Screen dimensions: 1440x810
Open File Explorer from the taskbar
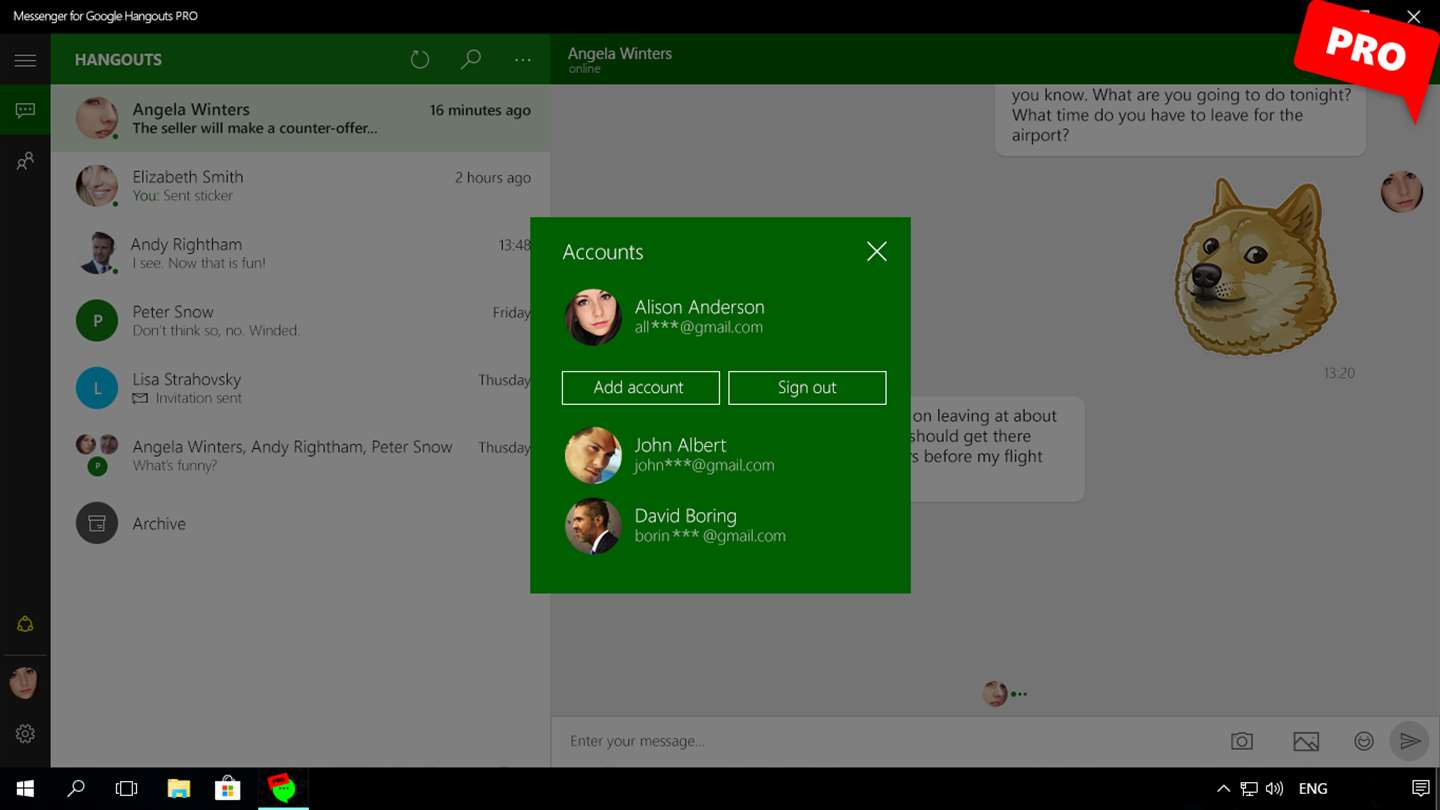[x=178, y=789]
